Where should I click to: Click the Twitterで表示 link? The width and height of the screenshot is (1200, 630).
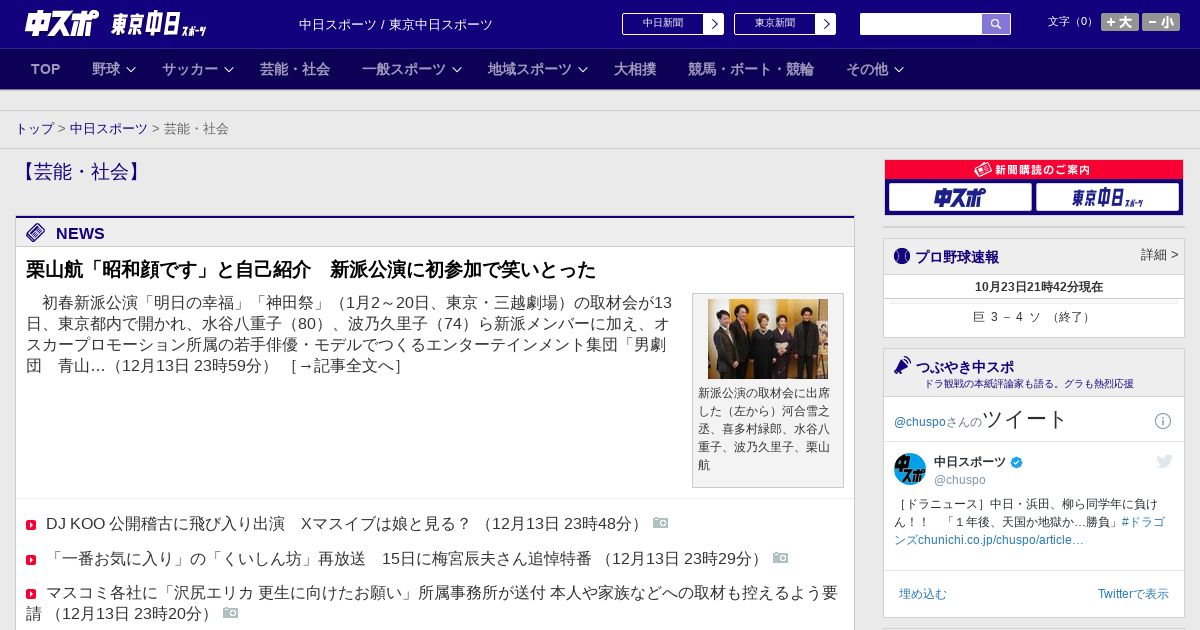point(1133,594)
